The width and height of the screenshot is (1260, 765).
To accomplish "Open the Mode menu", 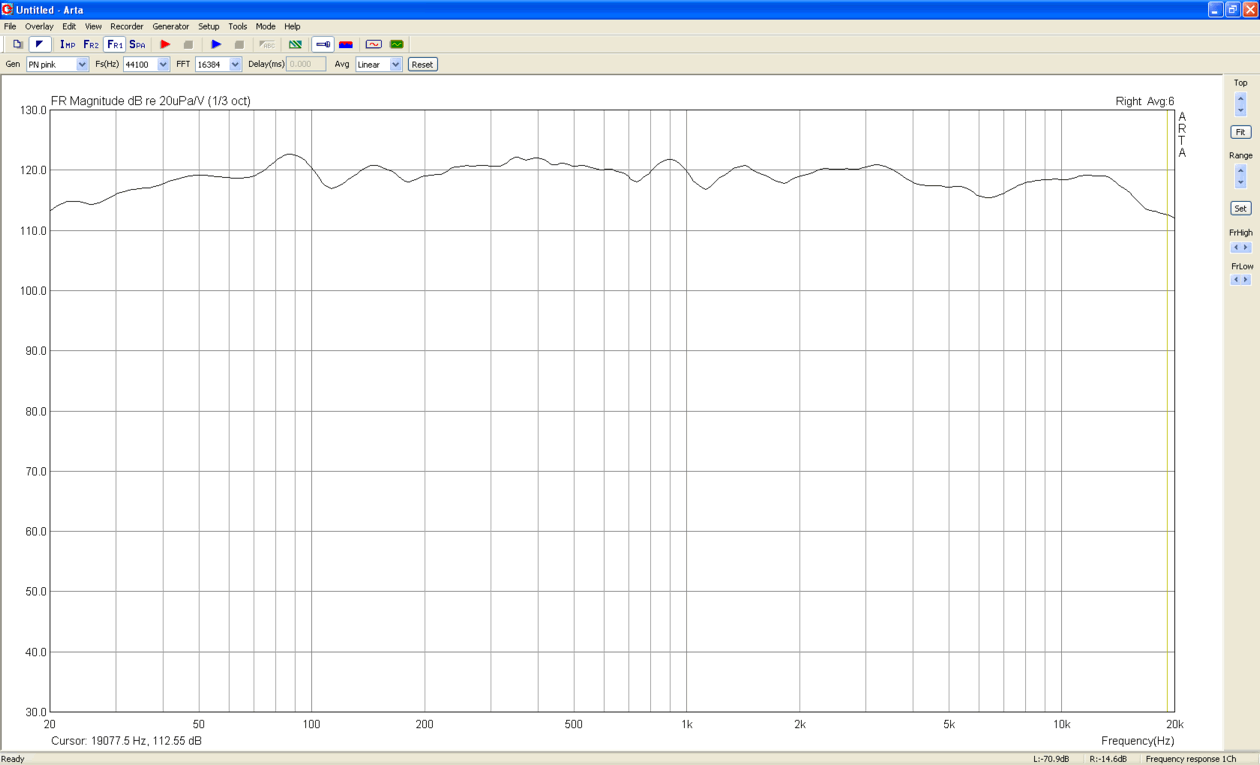I will click(x=265, y=27).
